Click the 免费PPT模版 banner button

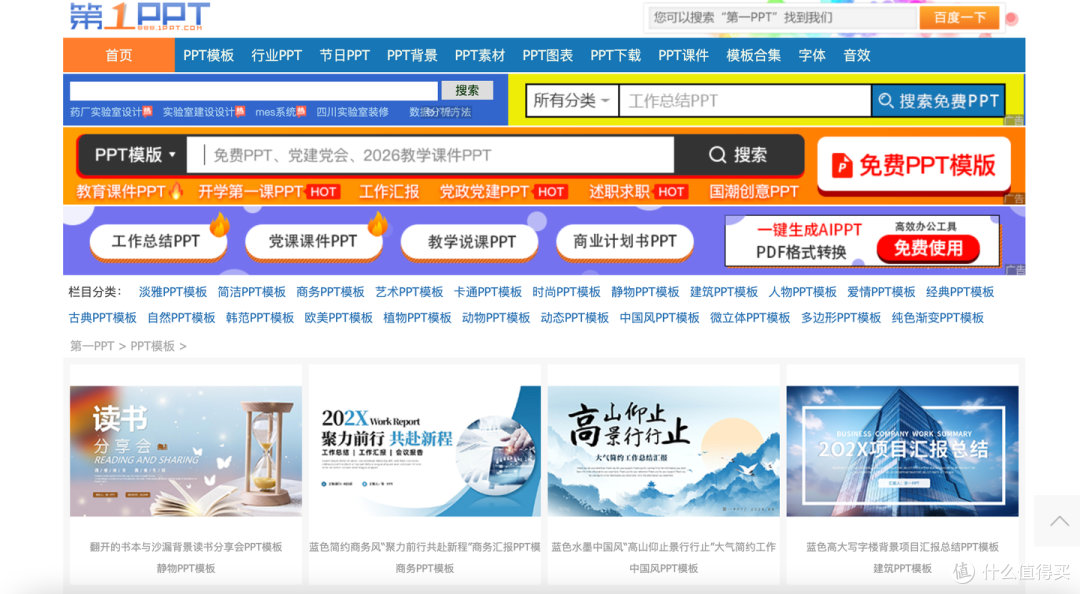pyautogui.click(x=913, y=165)
